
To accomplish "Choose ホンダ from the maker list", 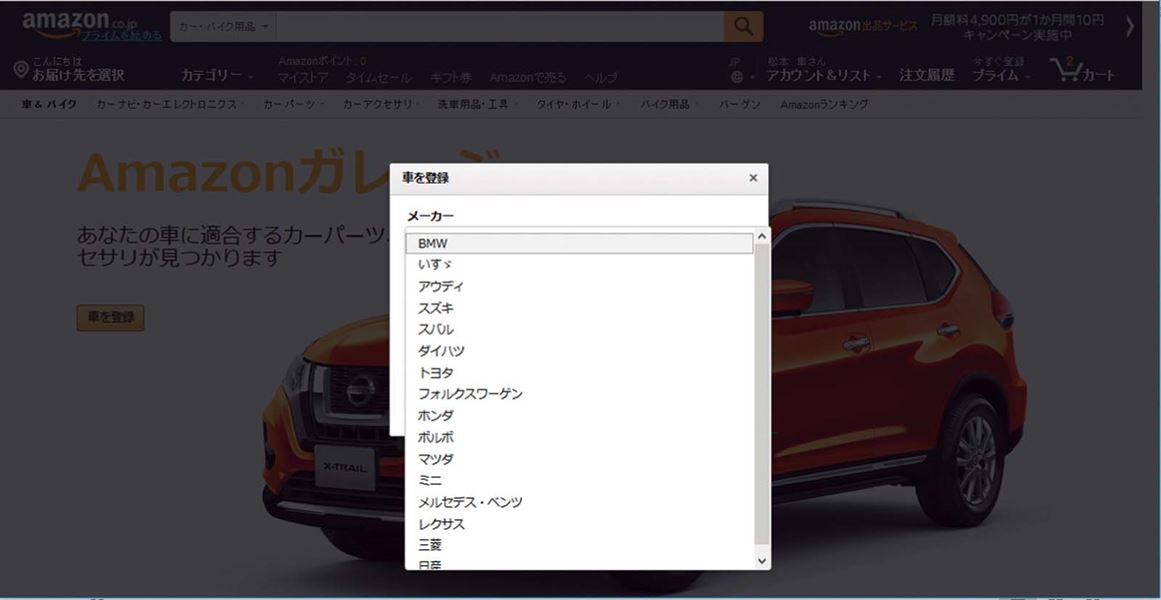I will [579, 416].
